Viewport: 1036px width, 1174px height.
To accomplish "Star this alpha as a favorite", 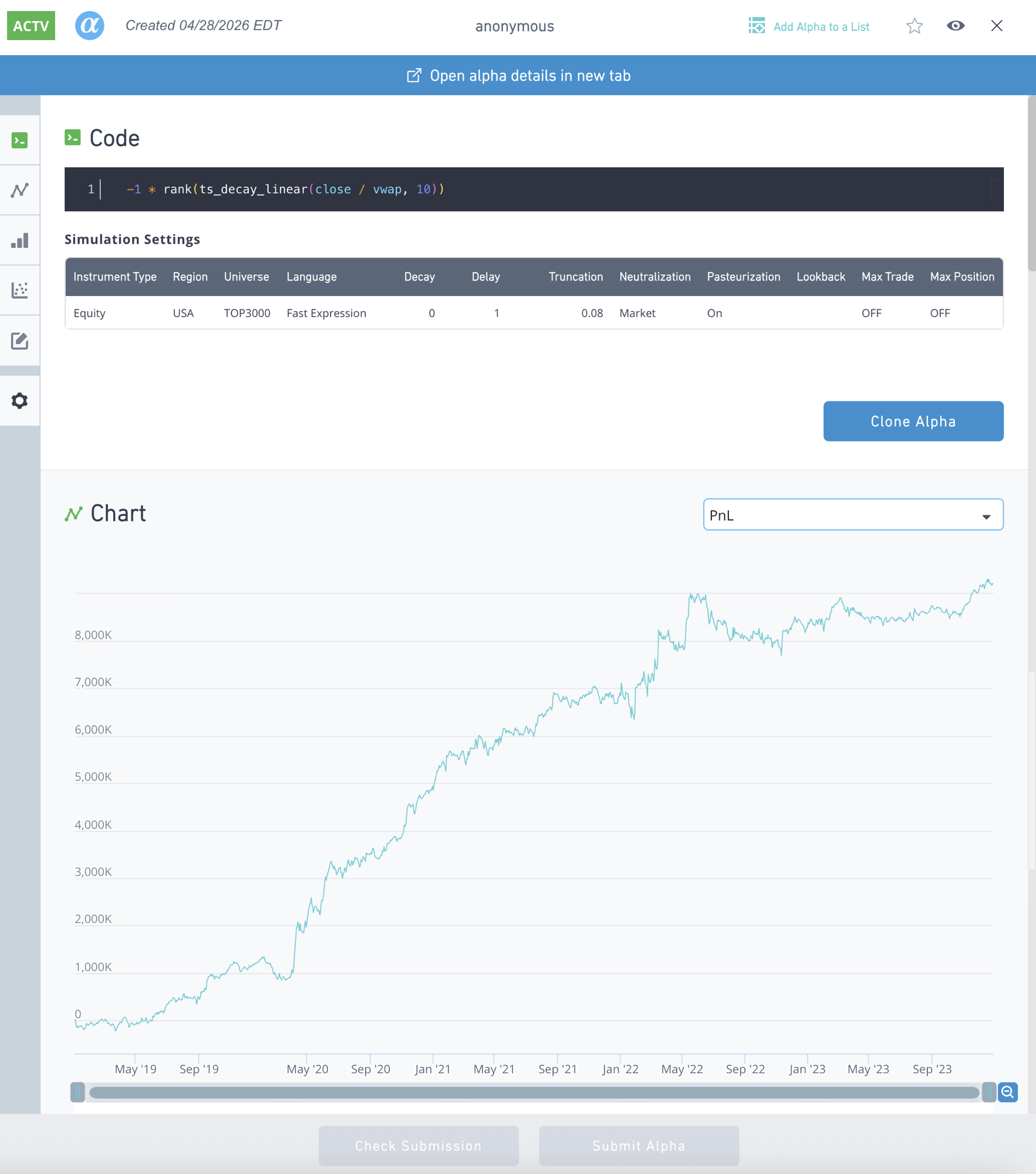I will pyautogui.click(x=914, y=26).
